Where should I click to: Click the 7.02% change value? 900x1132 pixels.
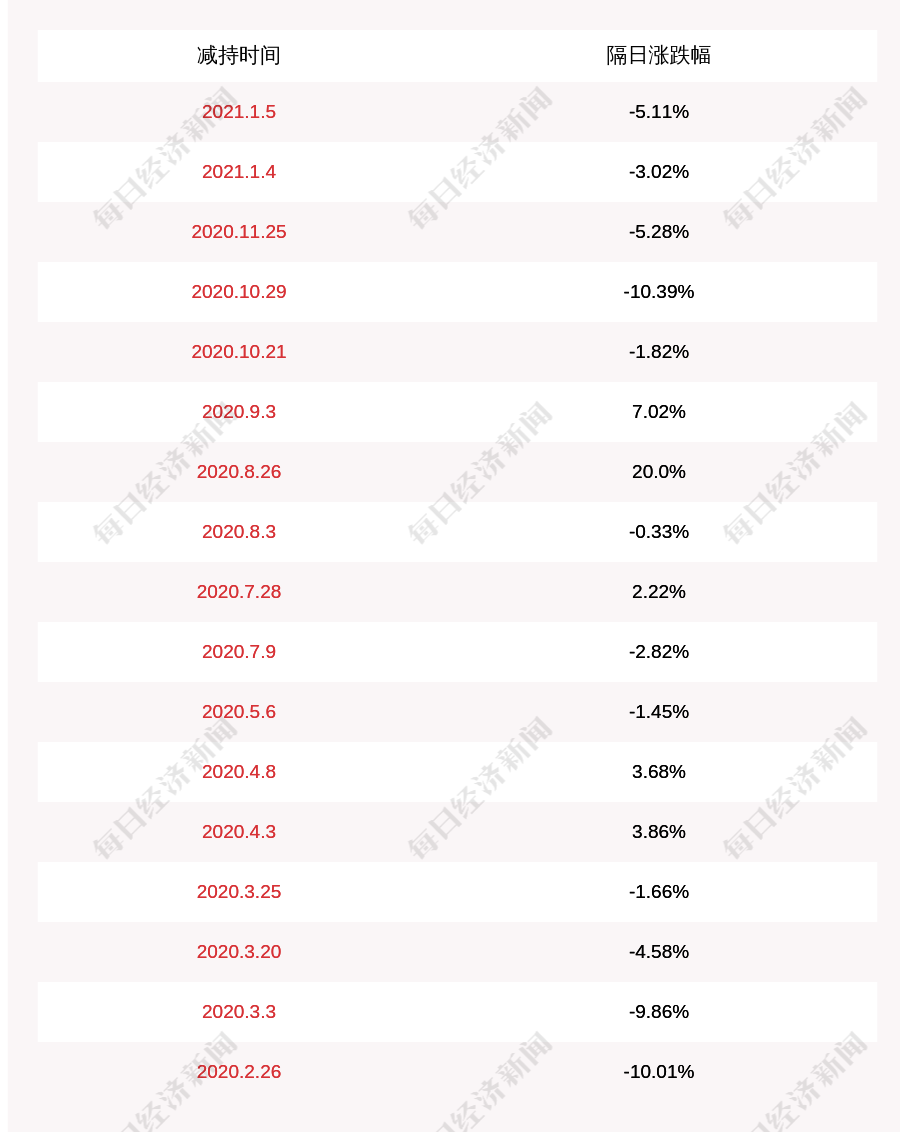tap(658, 412)
